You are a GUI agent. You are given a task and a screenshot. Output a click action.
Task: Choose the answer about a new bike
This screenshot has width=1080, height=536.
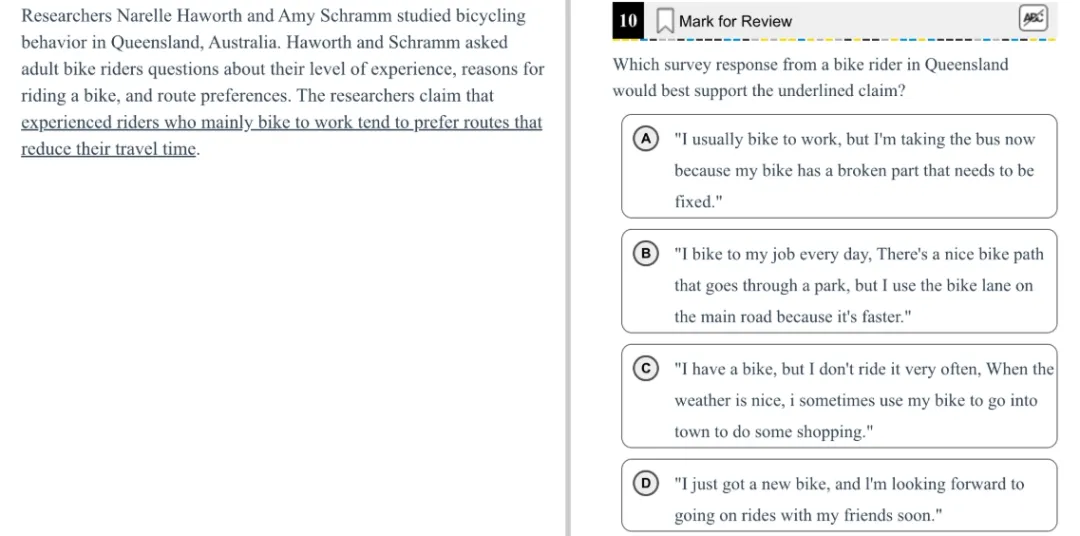coord(849,499)
